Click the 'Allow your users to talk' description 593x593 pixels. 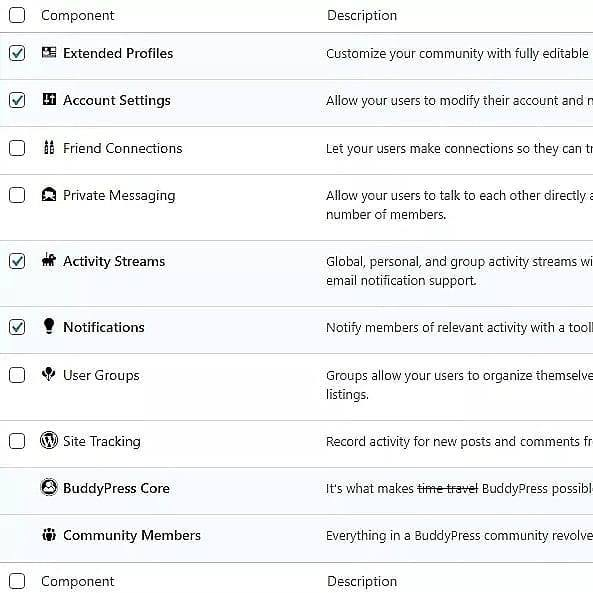click(459, 205)
